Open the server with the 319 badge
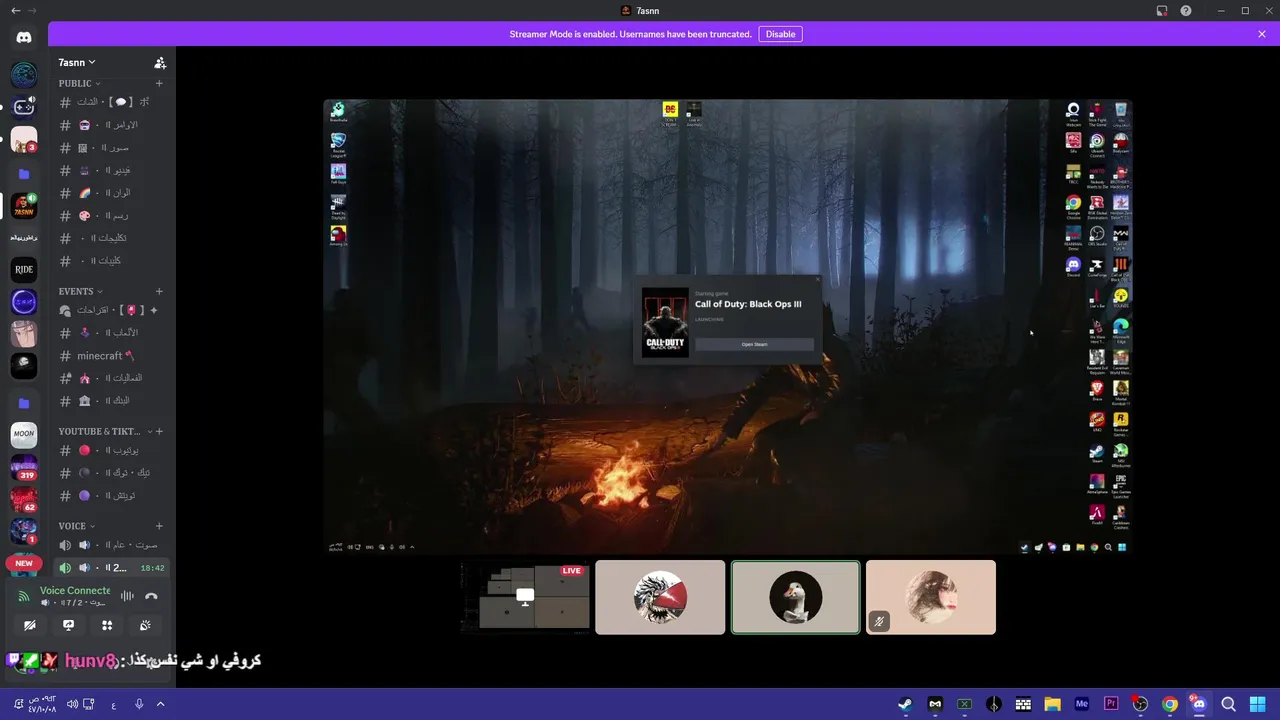The width and height of the screenshot is (1280, 720). pyautogui.click(x=24, y=467)
